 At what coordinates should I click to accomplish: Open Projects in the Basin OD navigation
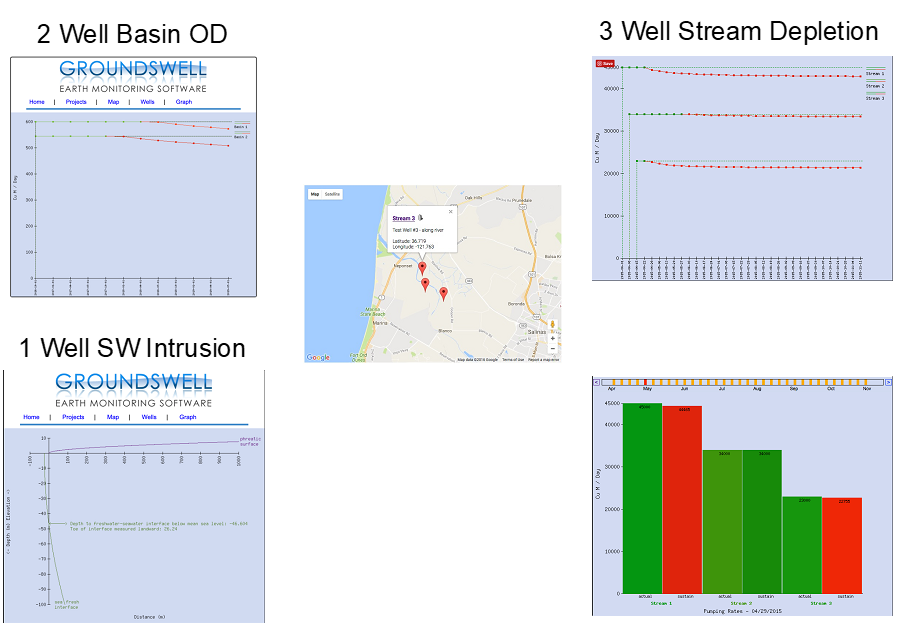point(76,102)
